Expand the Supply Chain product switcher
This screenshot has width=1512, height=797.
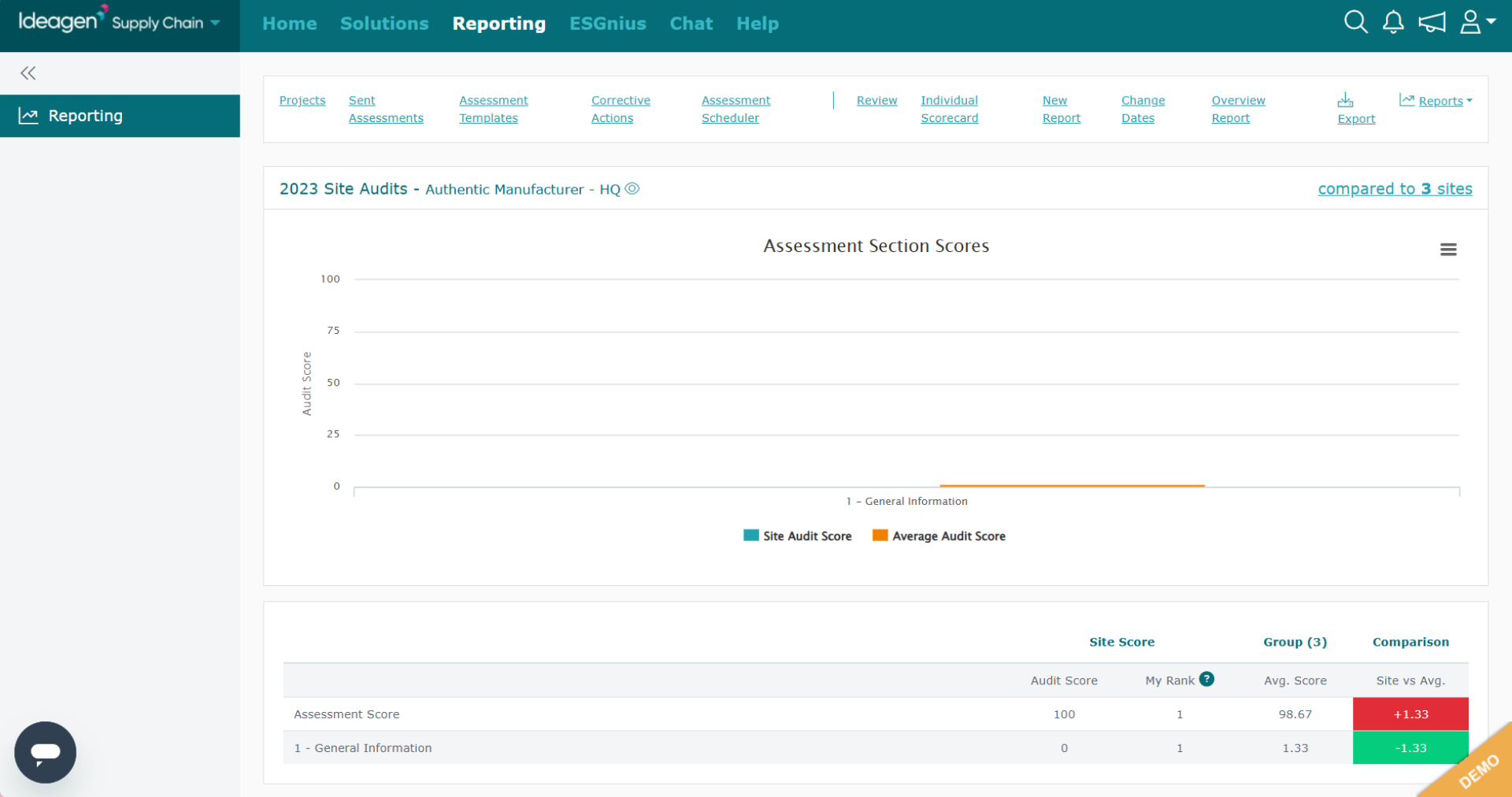click(x=166, y=23)
